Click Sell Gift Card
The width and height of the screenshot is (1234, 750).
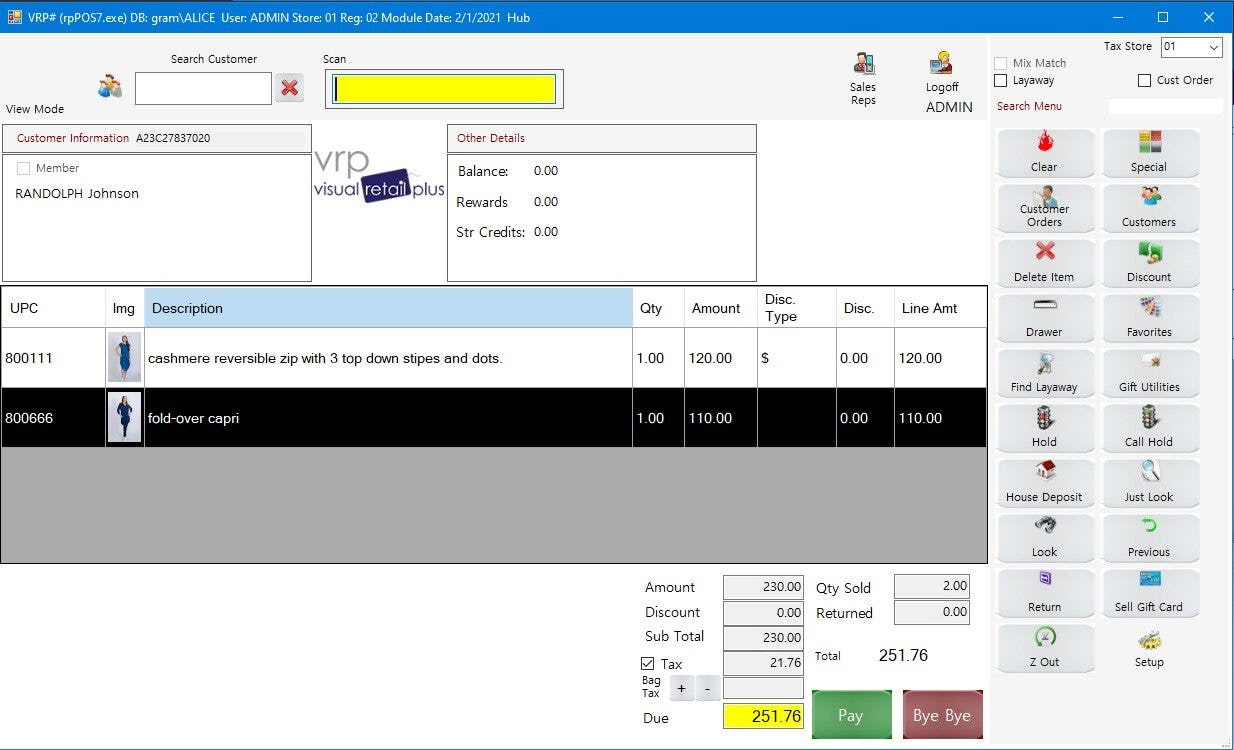[x=1149, y=593]
